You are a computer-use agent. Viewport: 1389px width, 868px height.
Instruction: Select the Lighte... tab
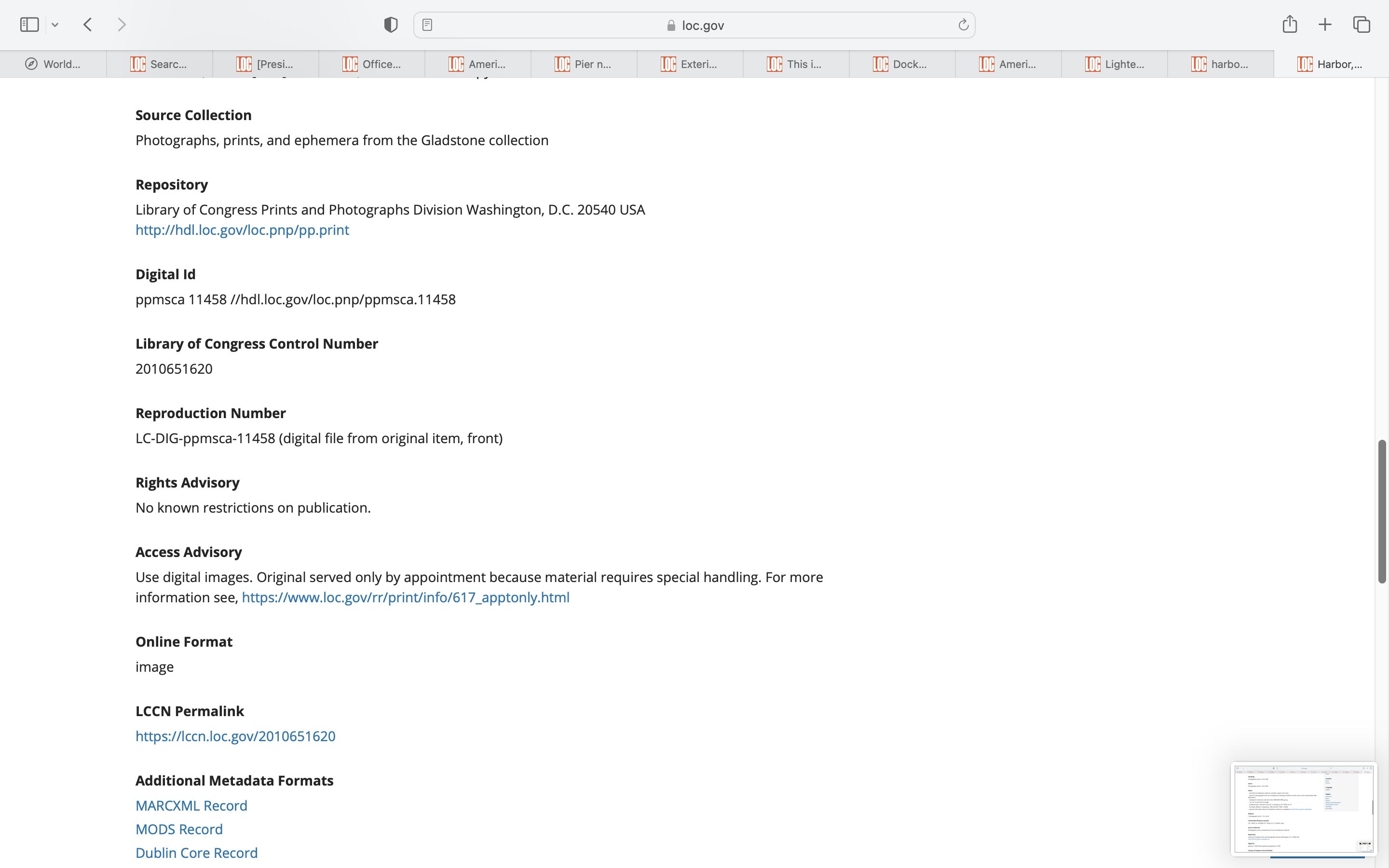pos(1114,64)
